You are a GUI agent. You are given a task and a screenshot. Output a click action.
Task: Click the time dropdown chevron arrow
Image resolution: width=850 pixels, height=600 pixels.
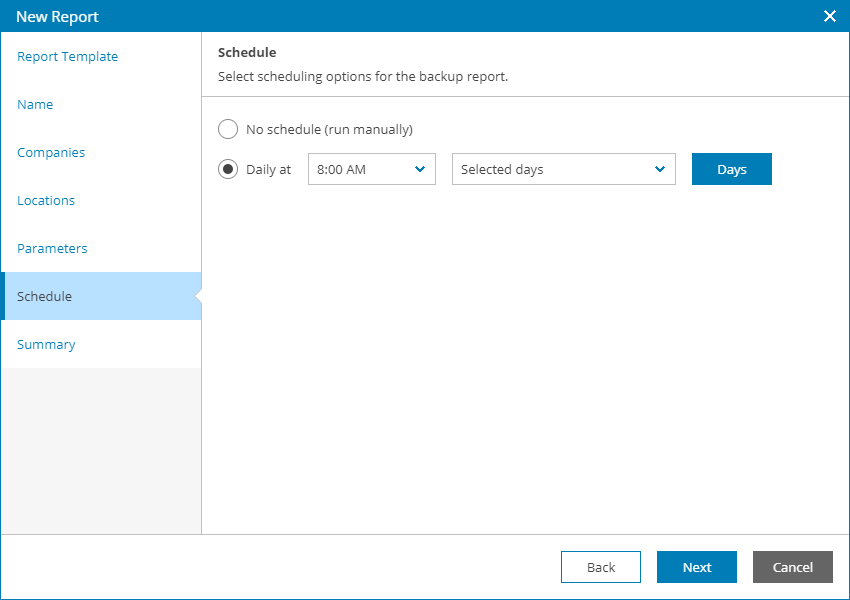coord(420,169)
